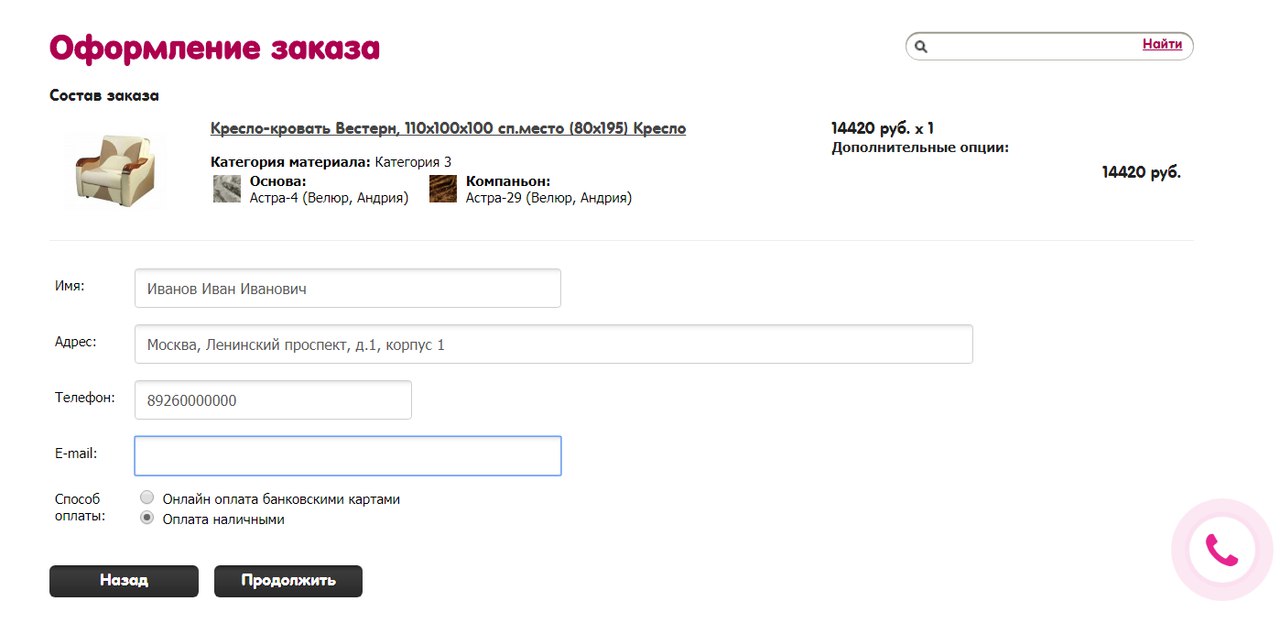This screenshot has width=1280, height=623.
Task: Click the Состав заказа section title
Action: [x=104, y=96]
